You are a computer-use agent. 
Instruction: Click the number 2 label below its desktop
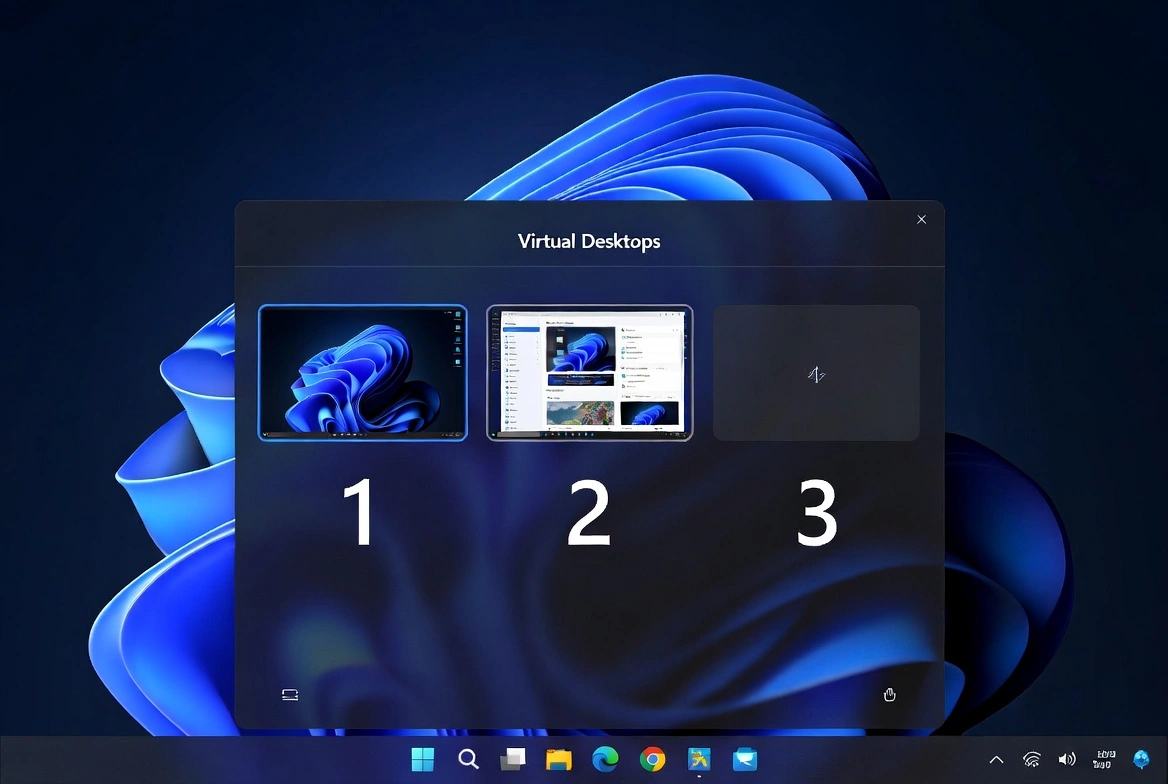click(589, 512)
